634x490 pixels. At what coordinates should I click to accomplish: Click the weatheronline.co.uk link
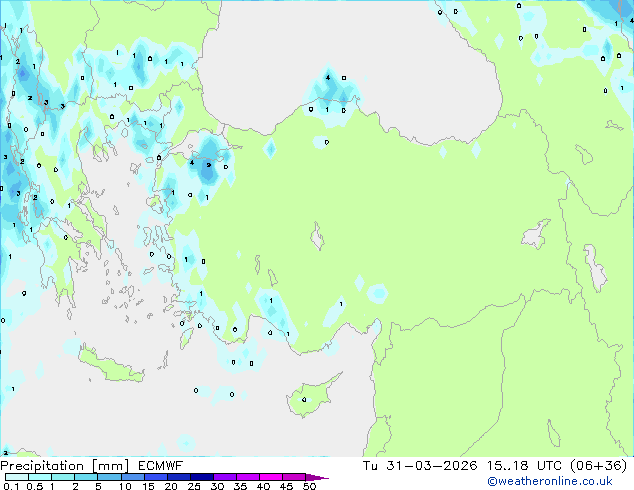coord(550,481)
